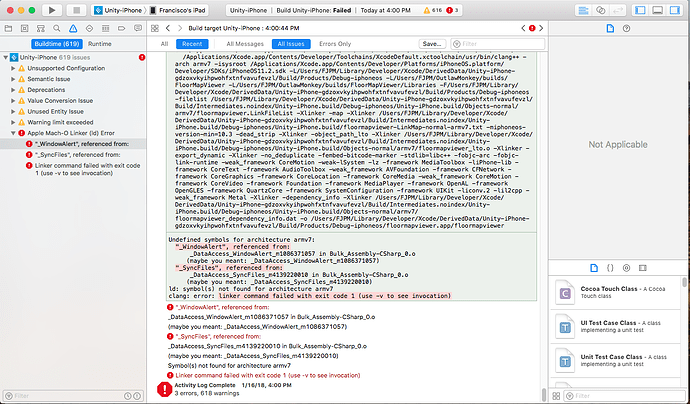Open Test navigator diamond icon
Image resolution: width=690 pixels, height=404 pixels.
89,29
